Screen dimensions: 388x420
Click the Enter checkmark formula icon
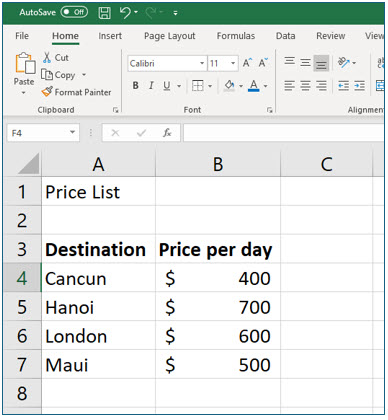click(141, 133)
